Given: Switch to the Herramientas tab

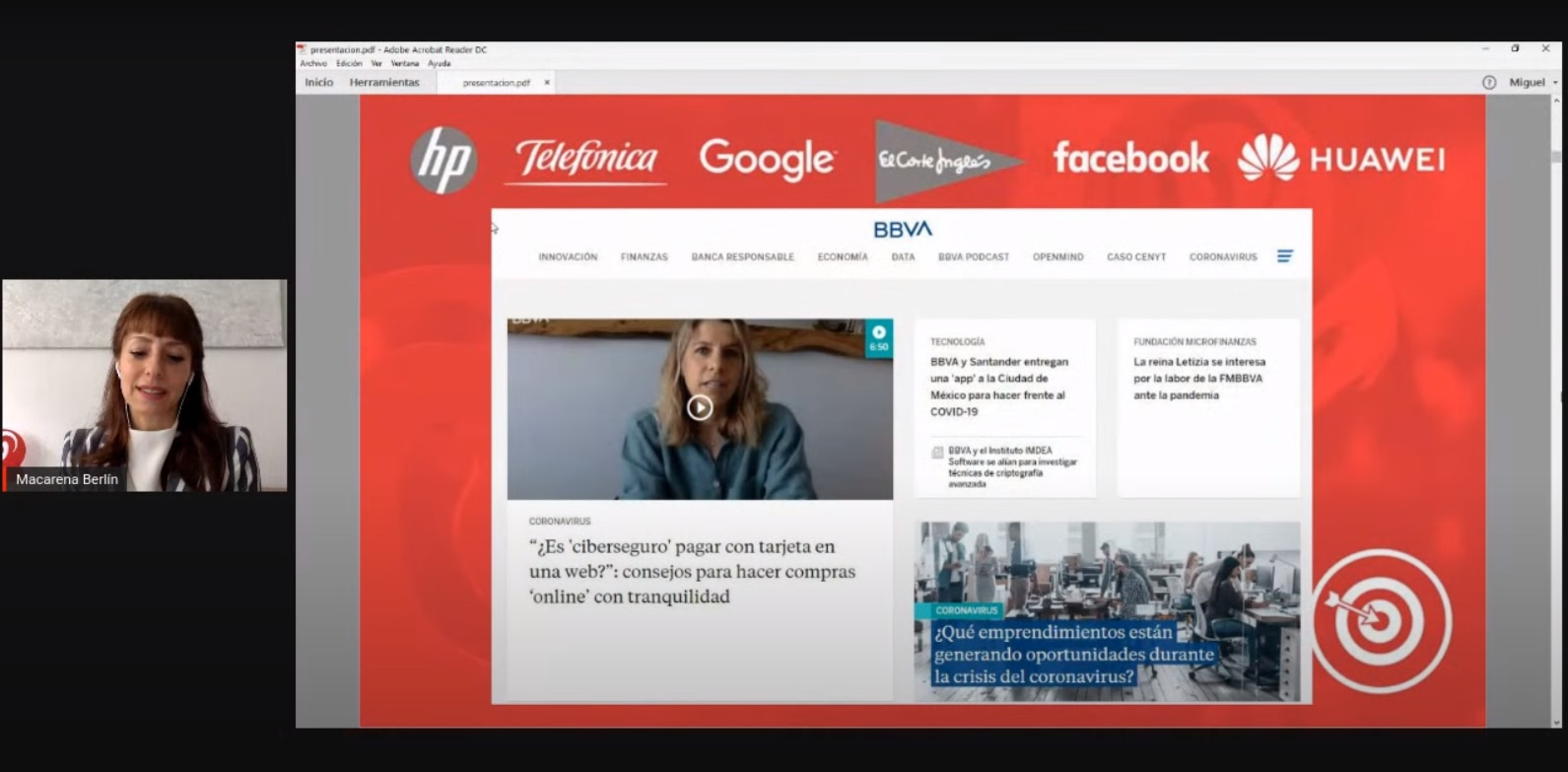Looking at the screenshot, I should (384, 82).
